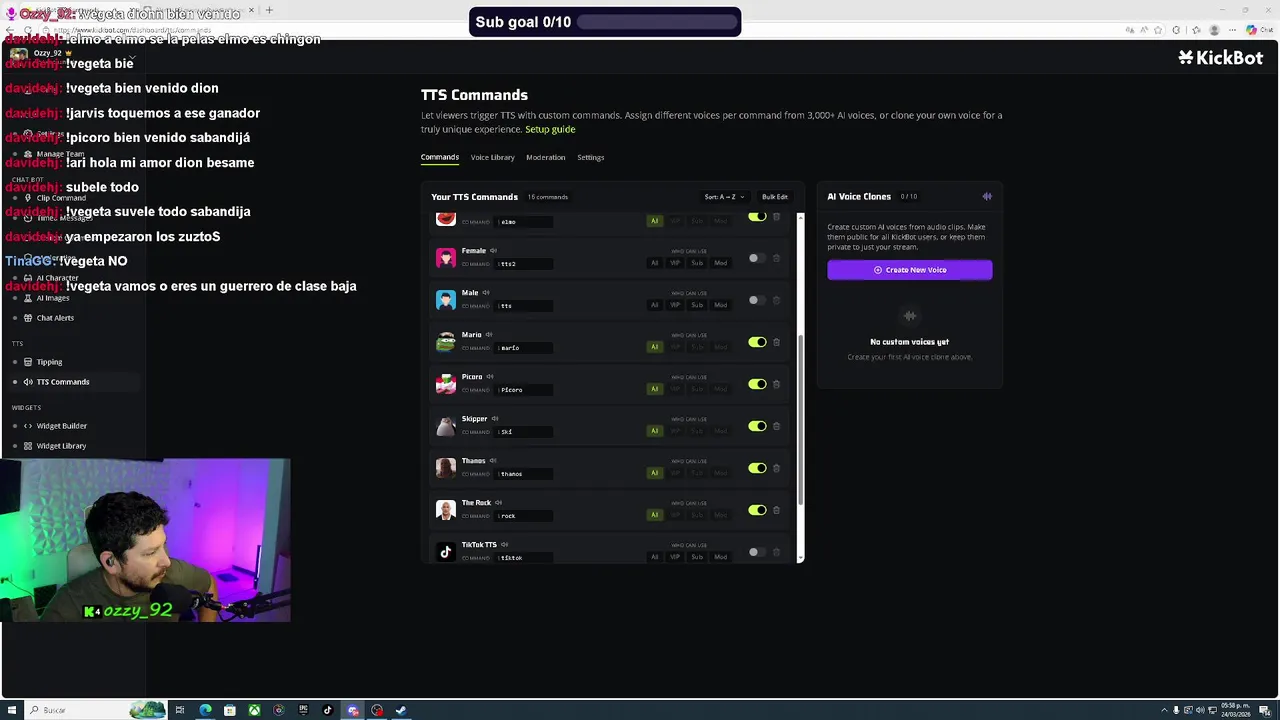The height and width of the screenshot is (720, 1280).
Task: Disable the elmo TTS command toggle
Action: pos(757,217)
